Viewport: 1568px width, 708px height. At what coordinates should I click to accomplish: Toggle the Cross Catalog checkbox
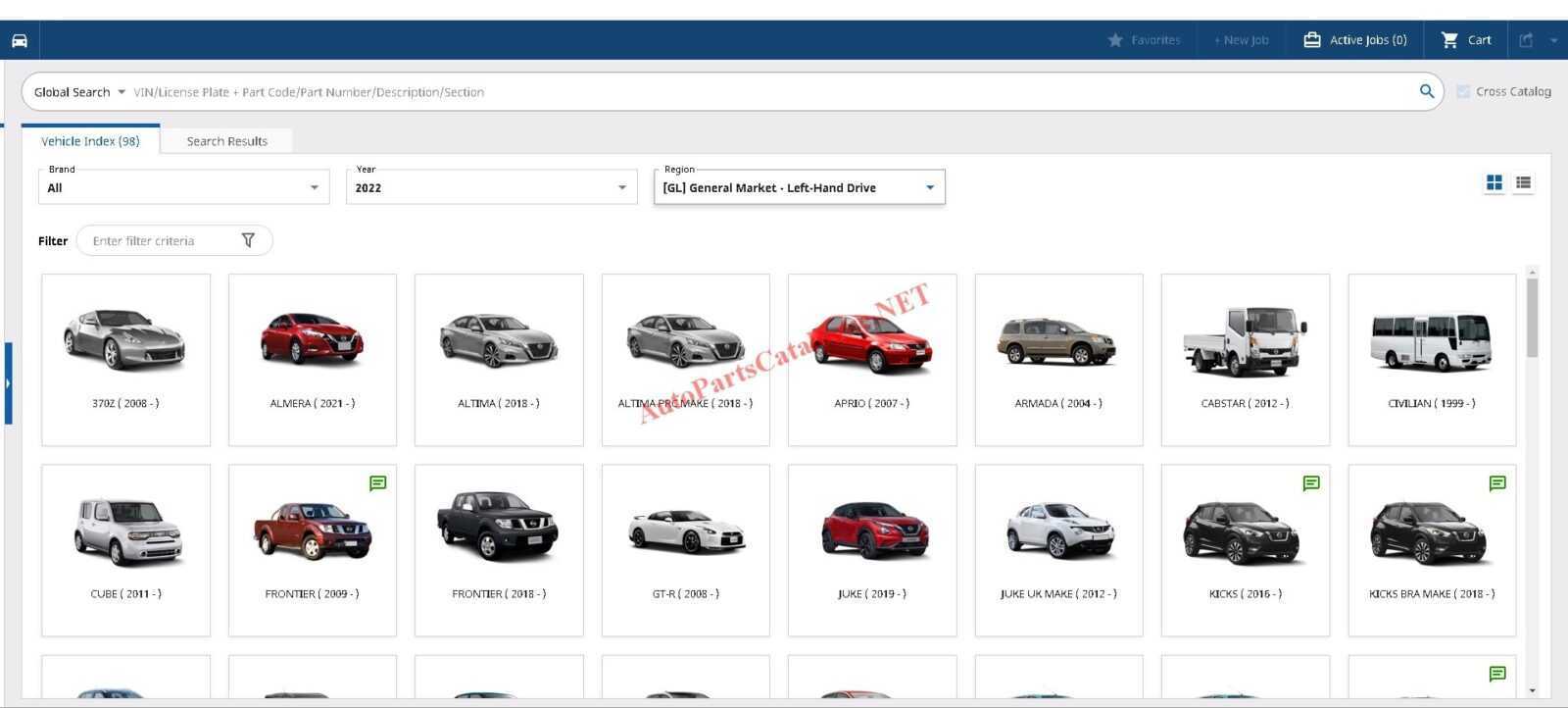click(x=1463, y=91)
